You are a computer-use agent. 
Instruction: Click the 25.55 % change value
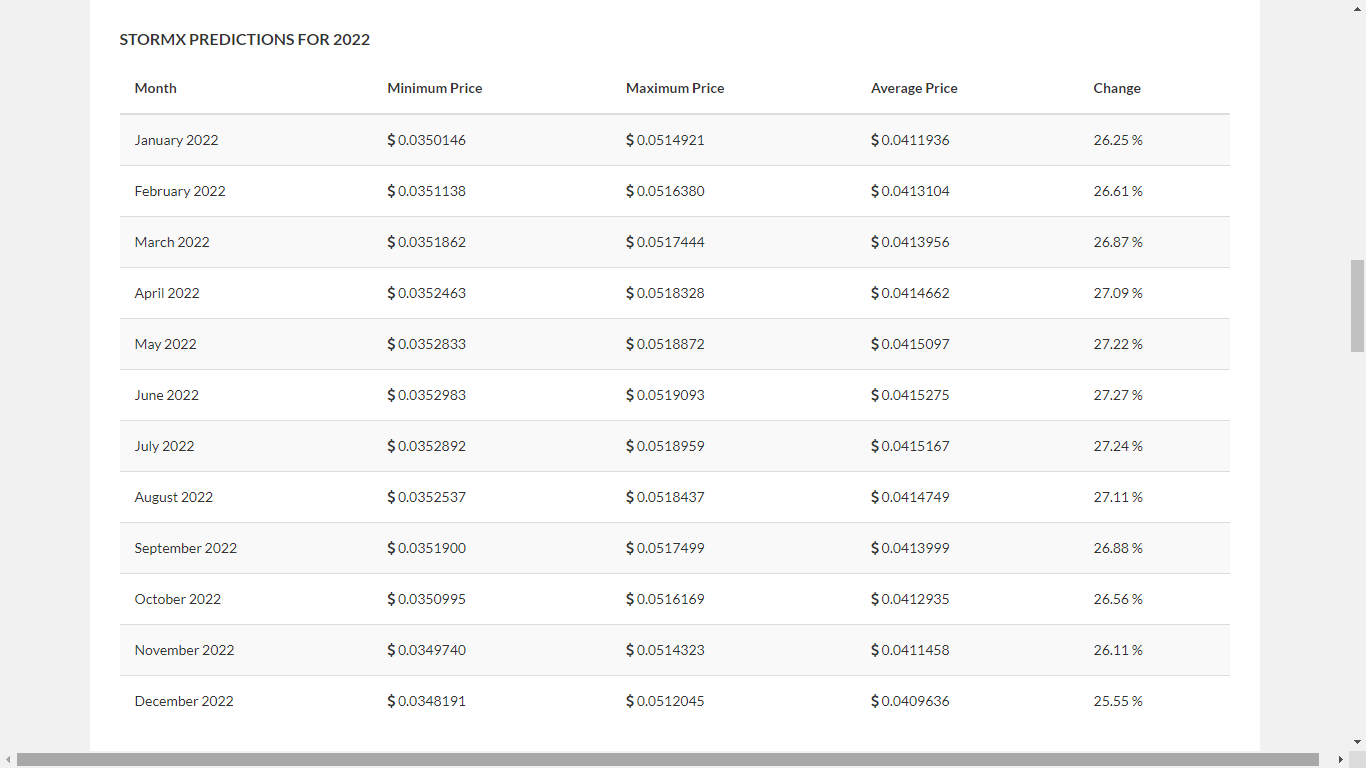click(1118, 701)
